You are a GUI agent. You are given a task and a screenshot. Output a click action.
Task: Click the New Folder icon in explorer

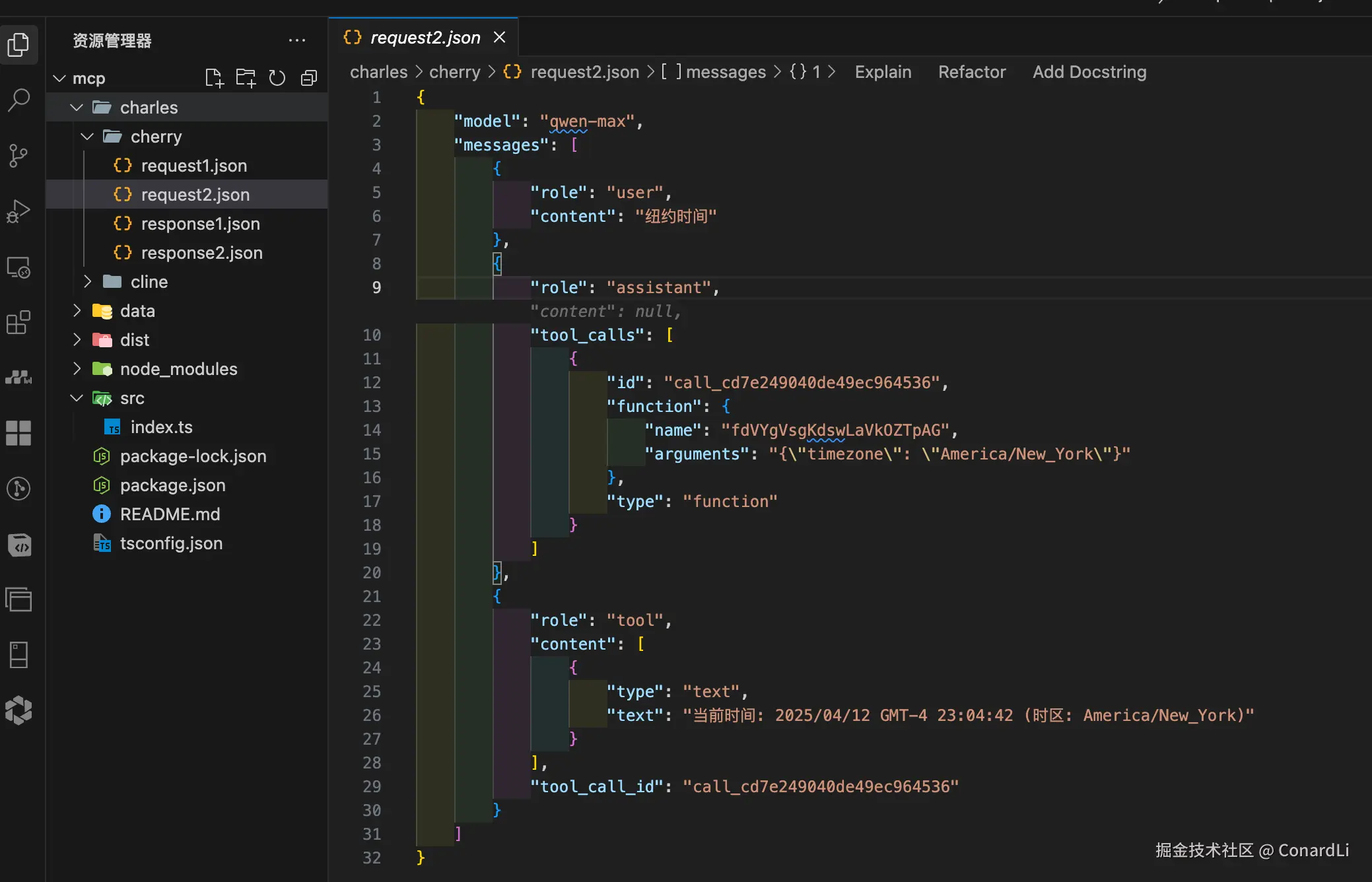pyautogui.click(x=246, y=78)
